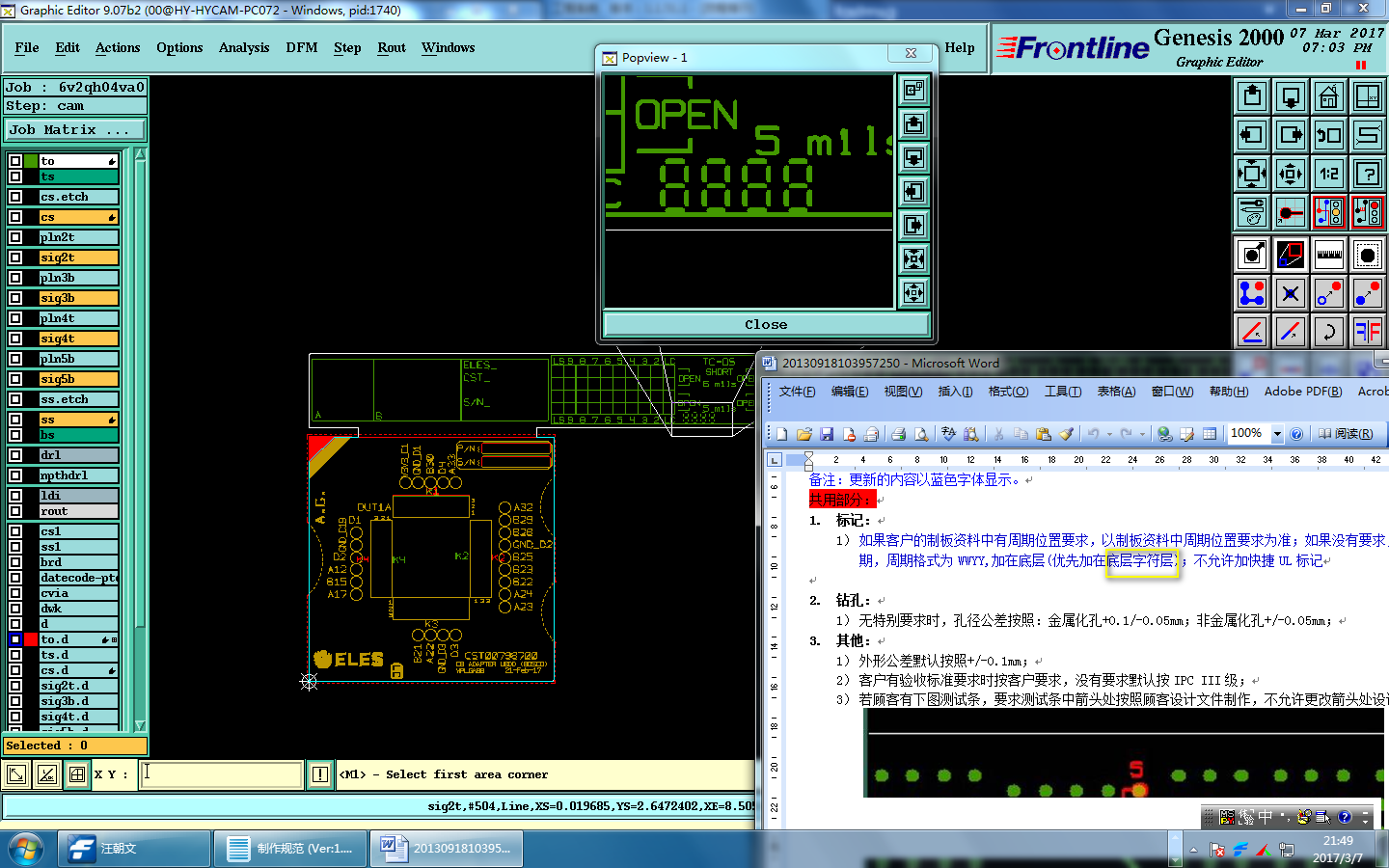Click the green color swatch beside layer 'to'
The width and height of the screenshot is (1389, 868).
tap(31, 161)
